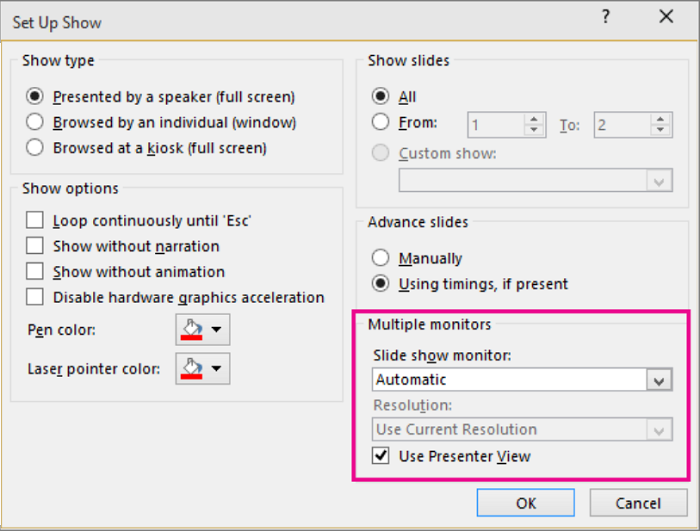Uncheck Use Presenter View
The image size is (700, 531).
click(381, 456)
